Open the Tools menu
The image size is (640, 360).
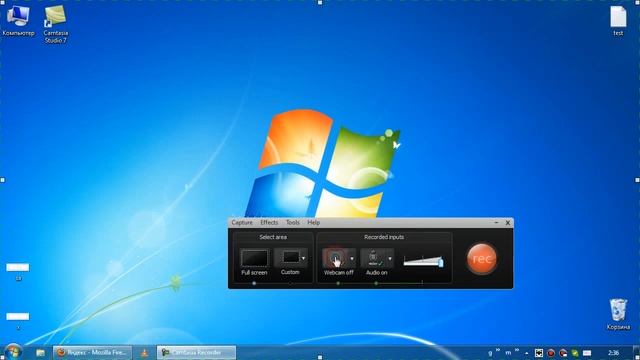point(293,222)
